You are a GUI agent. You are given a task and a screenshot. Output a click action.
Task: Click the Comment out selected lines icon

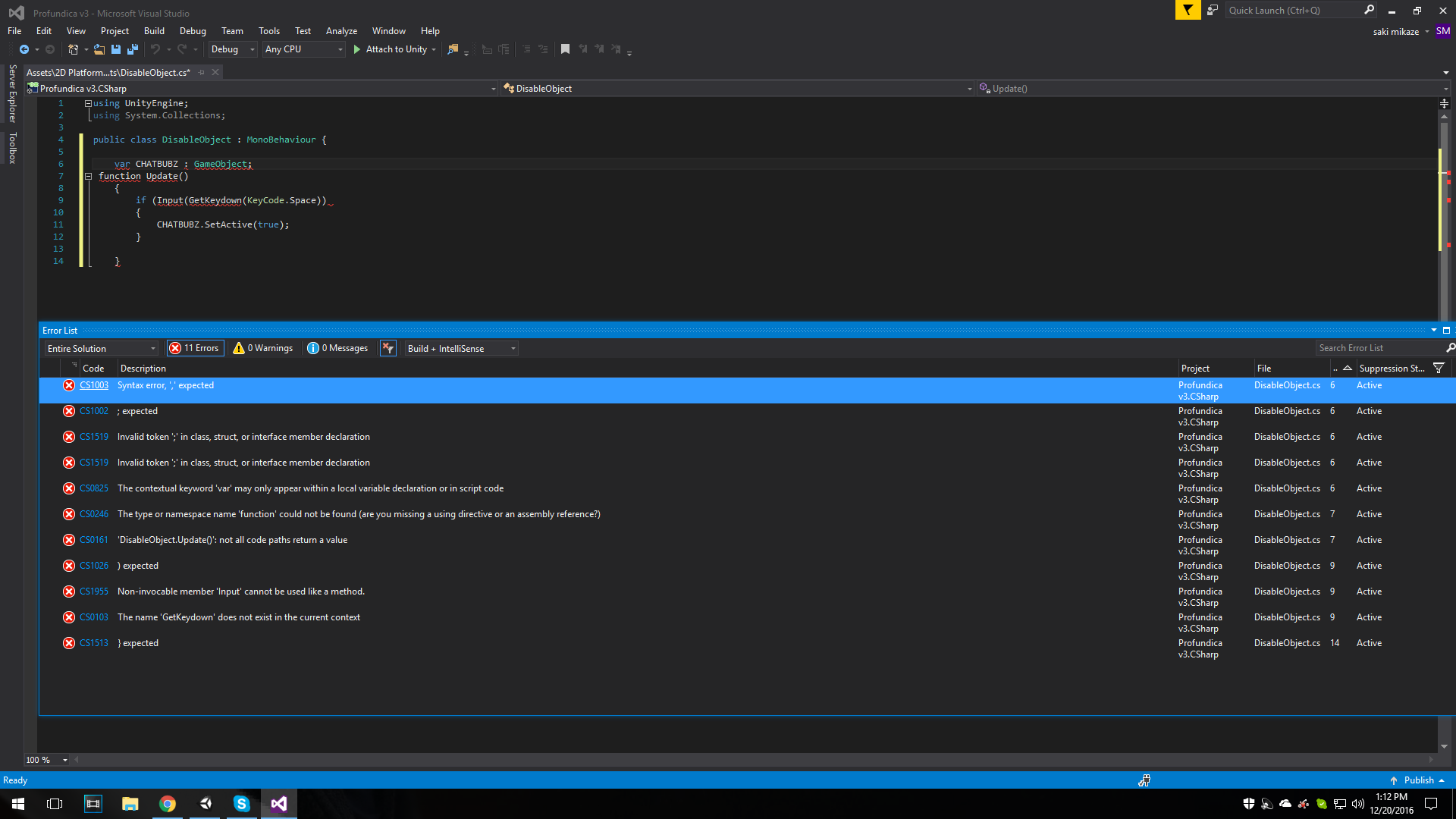click(x=526, y=49)
